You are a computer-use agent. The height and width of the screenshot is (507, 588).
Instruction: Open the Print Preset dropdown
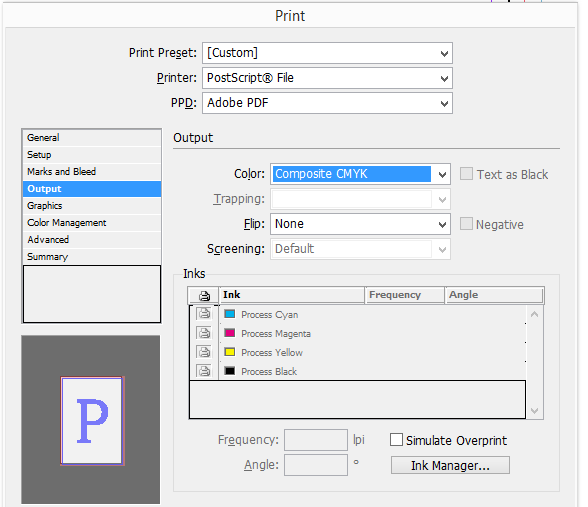click(327, 53)
